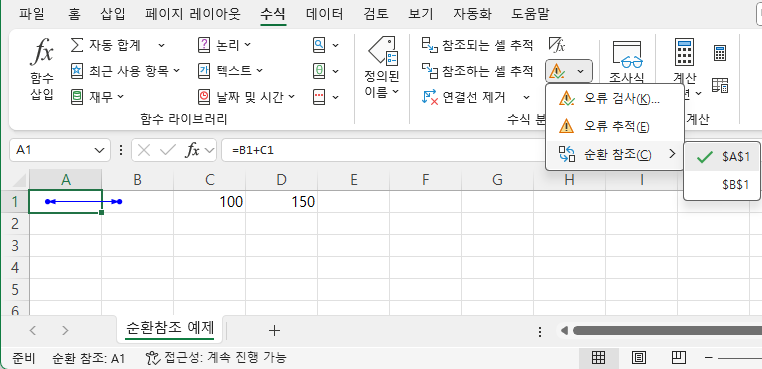Choose $B$1 in circular reference list
Image resolution: width=762 pixels, height=369 pixels.
tap(722, 185)
